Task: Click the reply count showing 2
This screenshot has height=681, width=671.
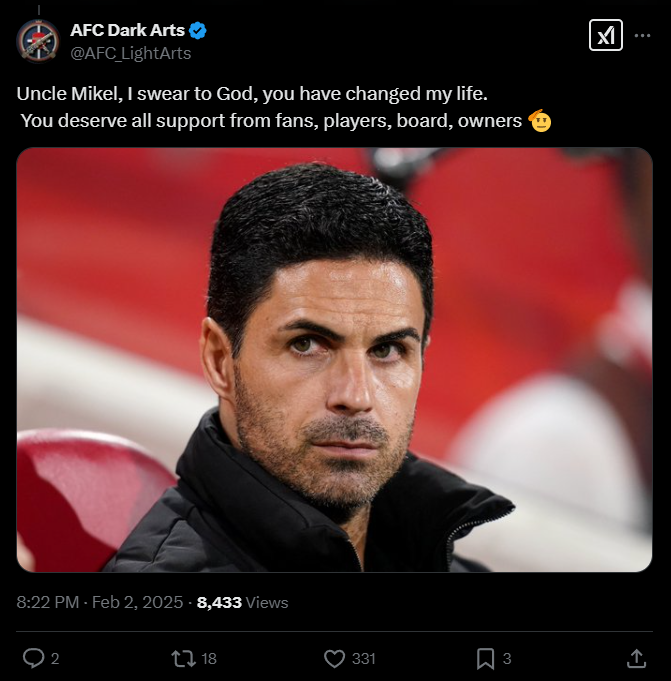Action: 55,658
